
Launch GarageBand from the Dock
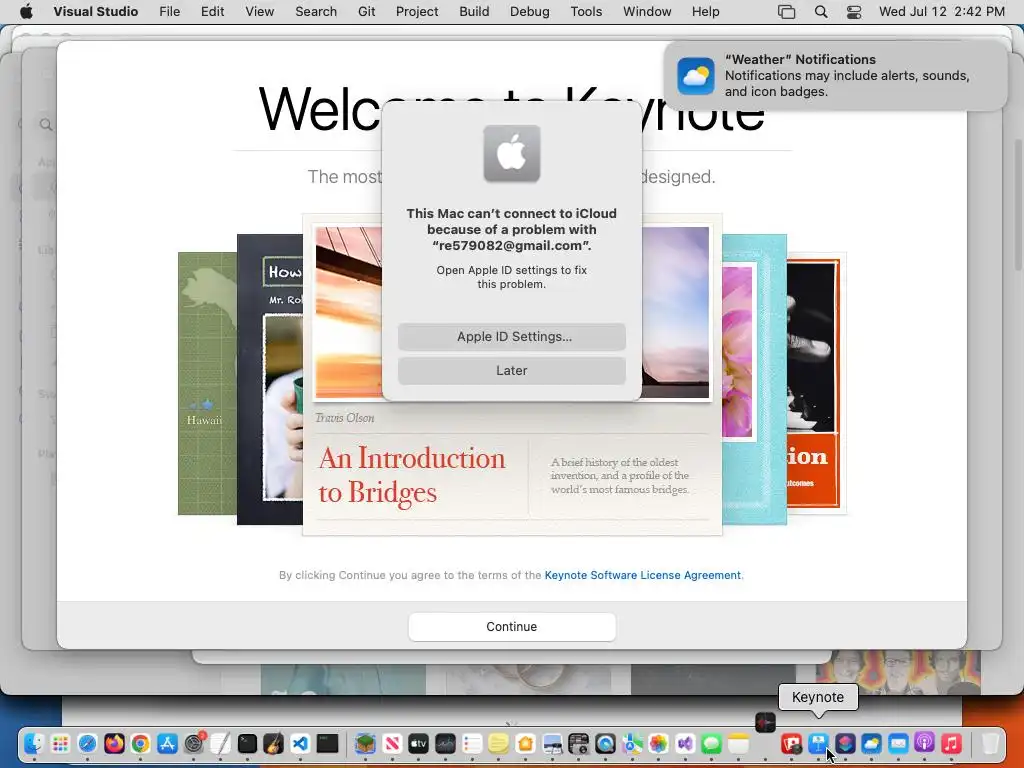(274, 743)
